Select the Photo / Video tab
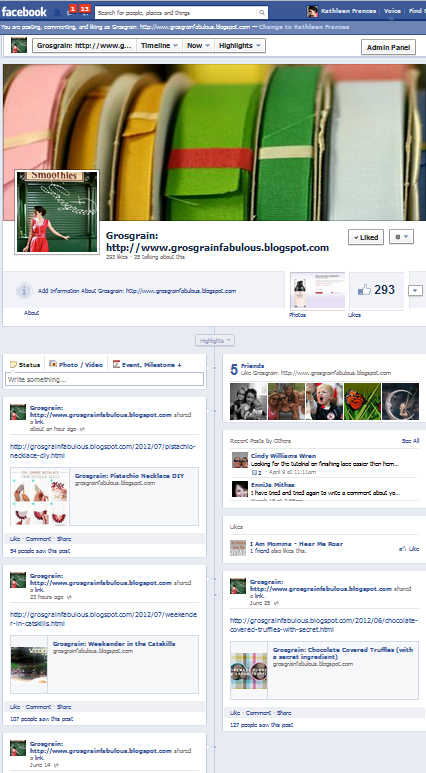This screenshot has height=773, width=426. 76,365
